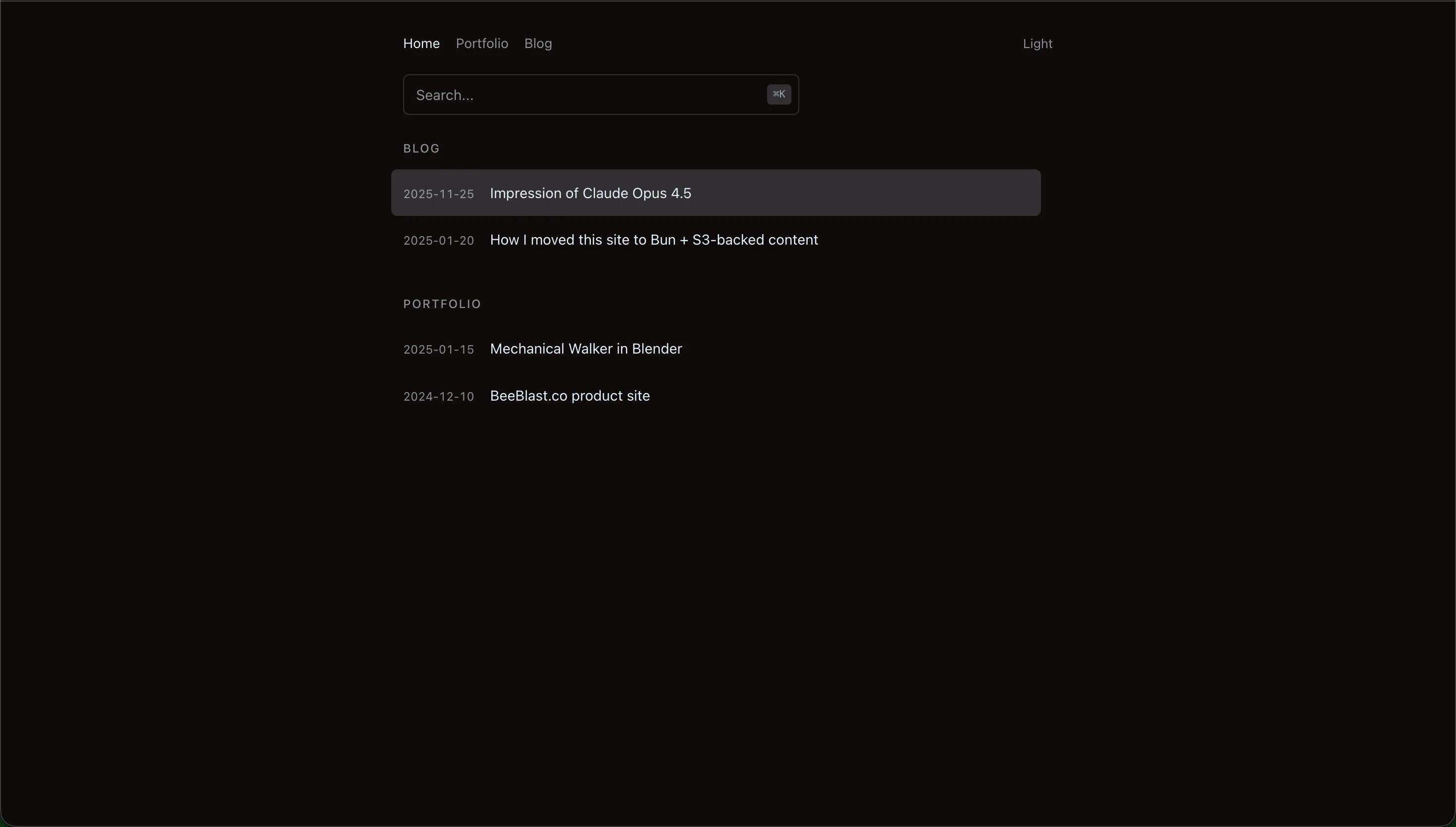This screenshot has height=827, width=1456.
Task: View the Mechanical Walker in Blender project
Action: click(x=585, y=349)
